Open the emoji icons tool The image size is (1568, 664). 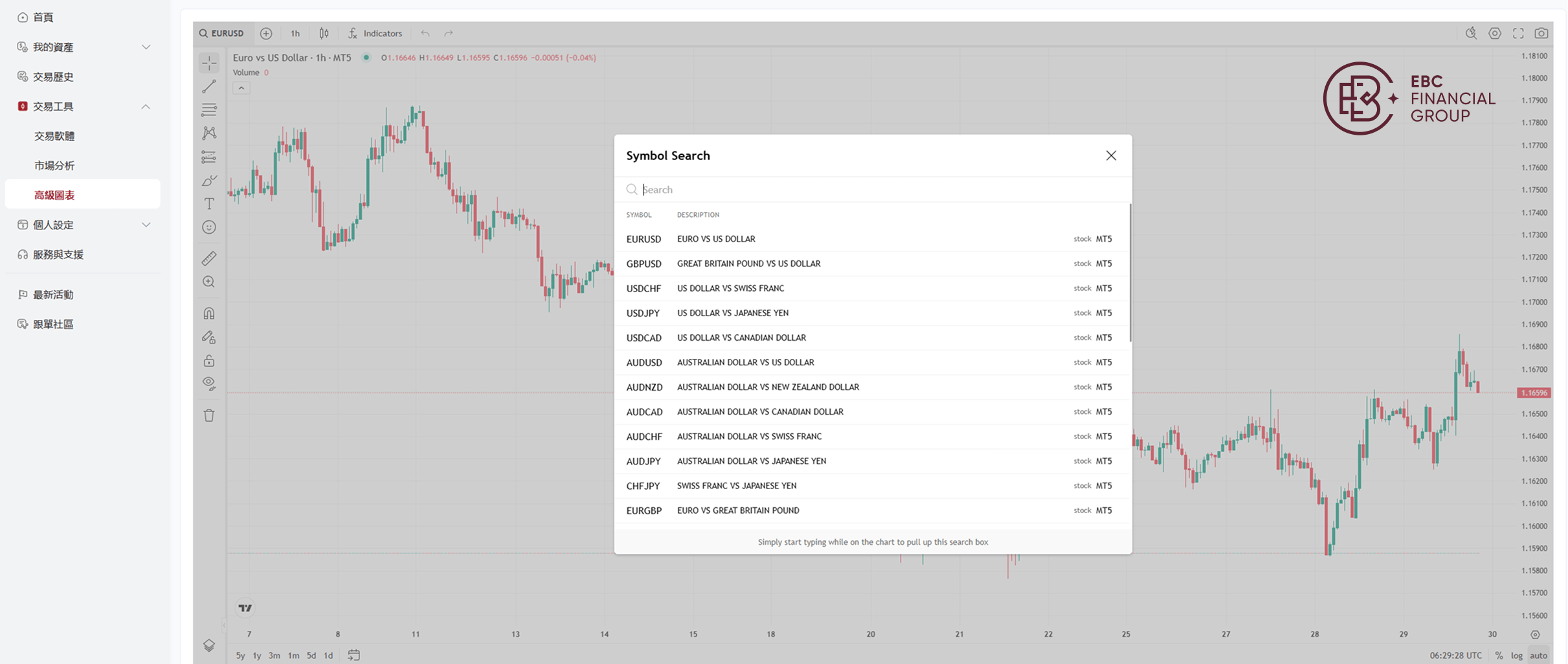209,227
